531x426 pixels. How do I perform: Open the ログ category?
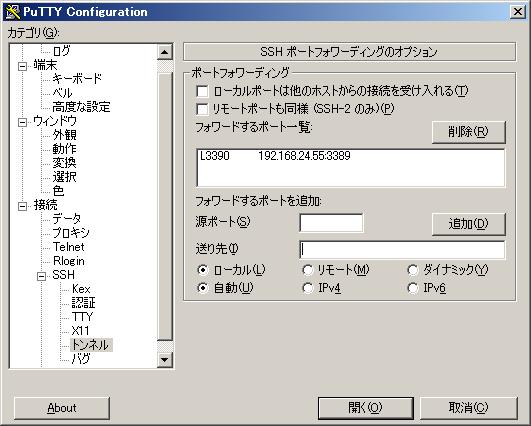61,51
